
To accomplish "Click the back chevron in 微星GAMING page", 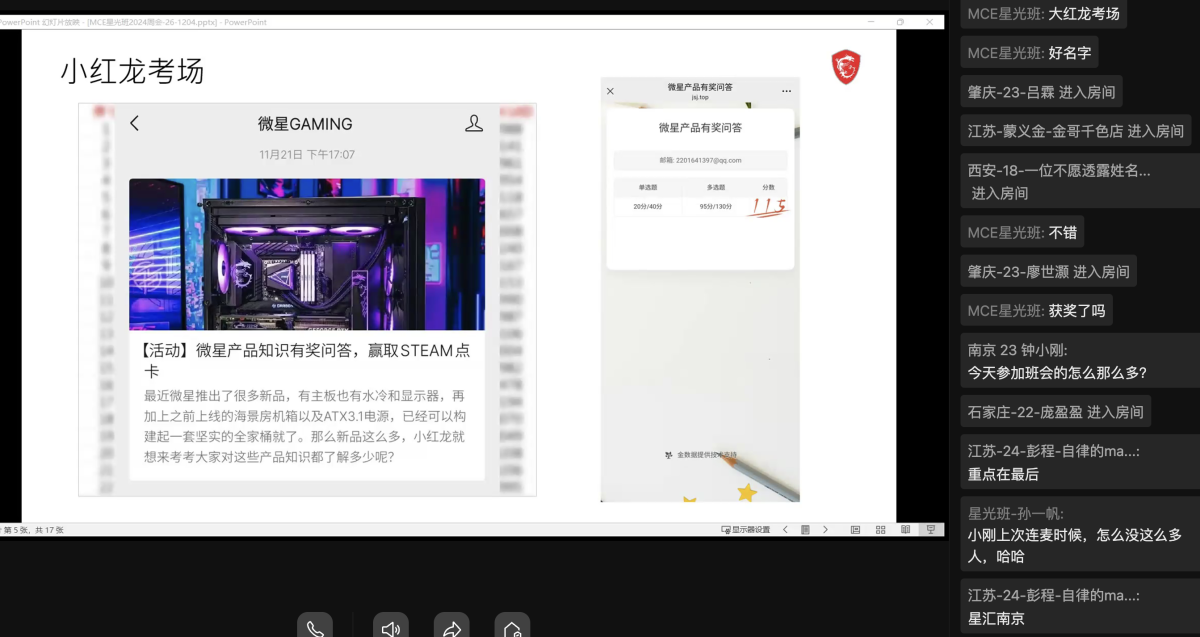I will pyautogui.click(x=135, y=123).
